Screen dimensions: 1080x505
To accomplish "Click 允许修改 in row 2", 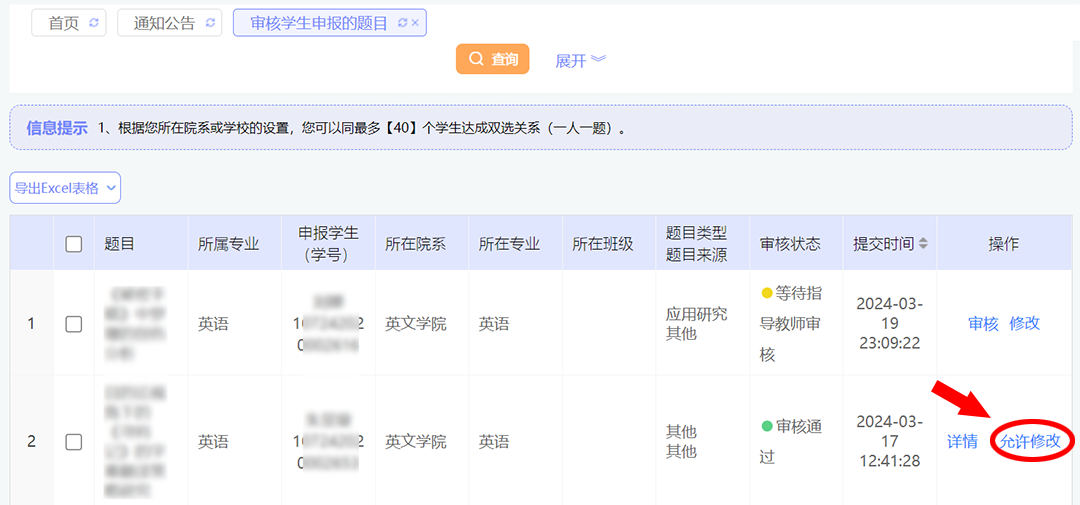I will (1030, 441).
